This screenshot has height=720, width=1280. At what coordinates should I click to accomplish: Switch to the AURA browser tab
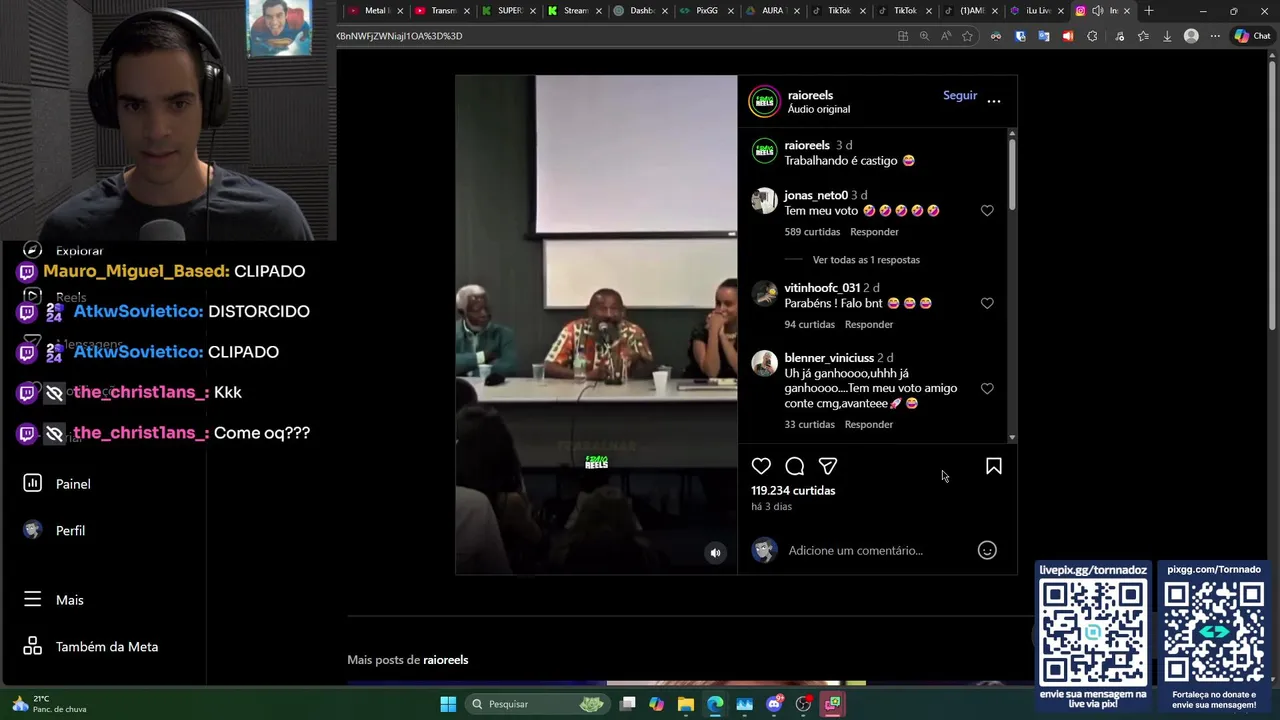click(772, 11)
